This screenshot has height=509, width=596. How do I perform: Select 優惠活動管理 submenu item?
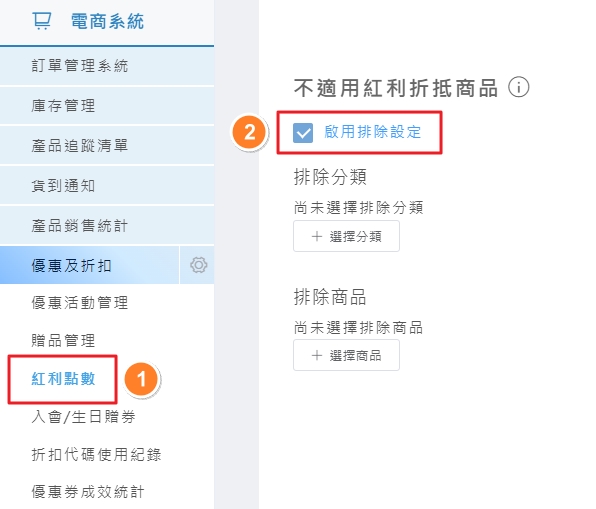[x=80, y=303]
